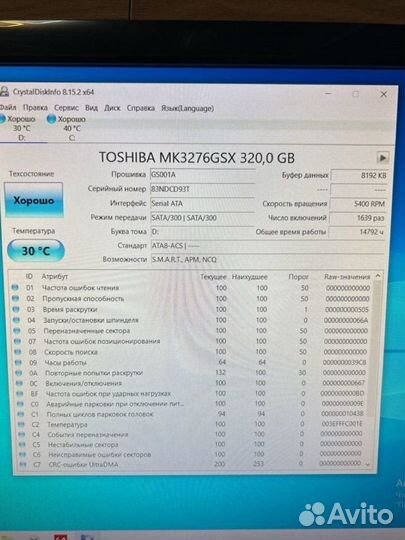The image size is (405, 540).
Task: Select the Время раскрутки row
Action: (x=191, y=309)
